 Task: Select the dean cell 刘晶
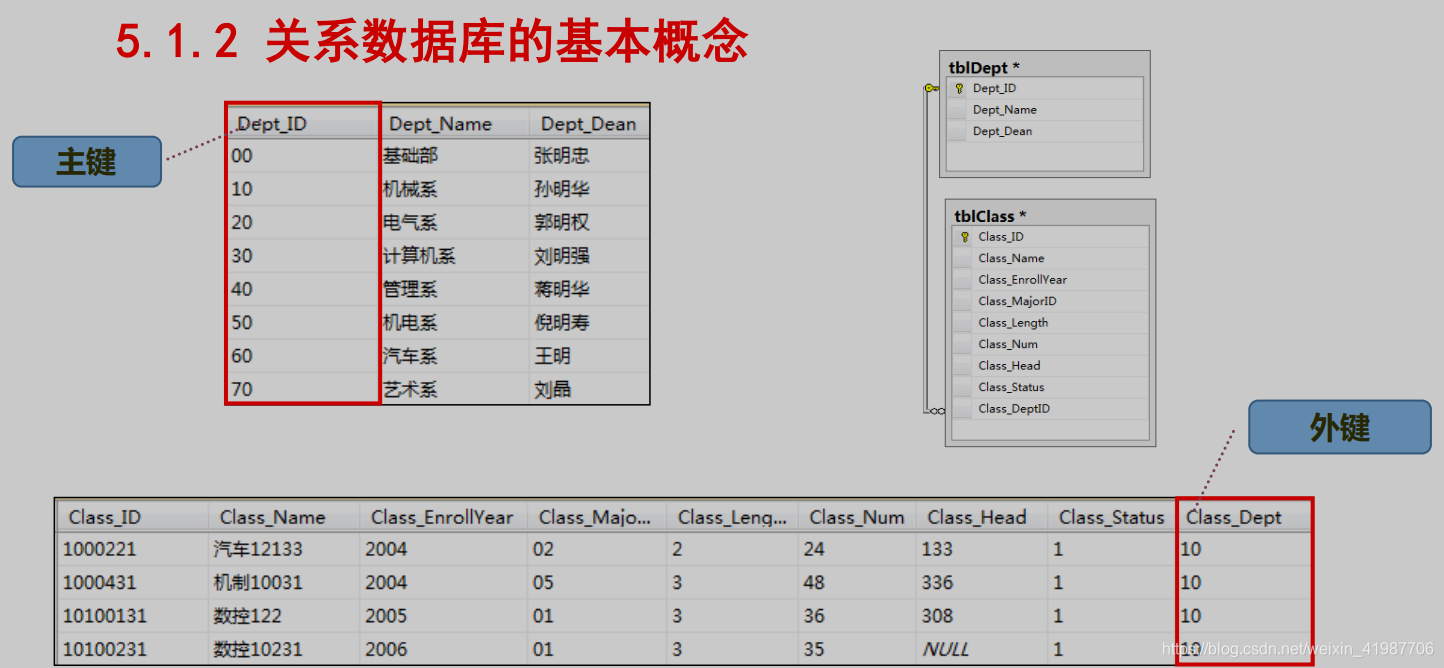590,389
